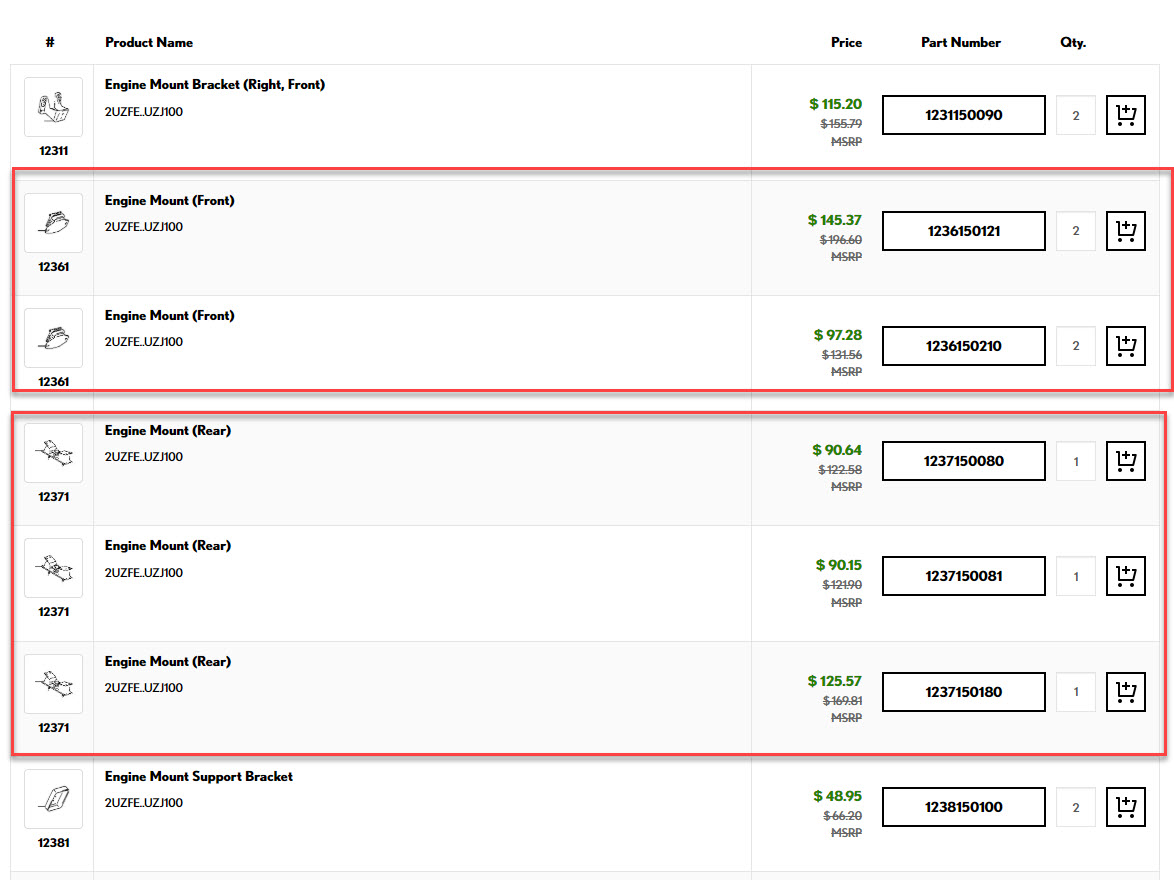View thumbnail of $125.57 Engine Mount (Rear)
The height and width of the screenshot is (880, 1174).
point(53,684)
